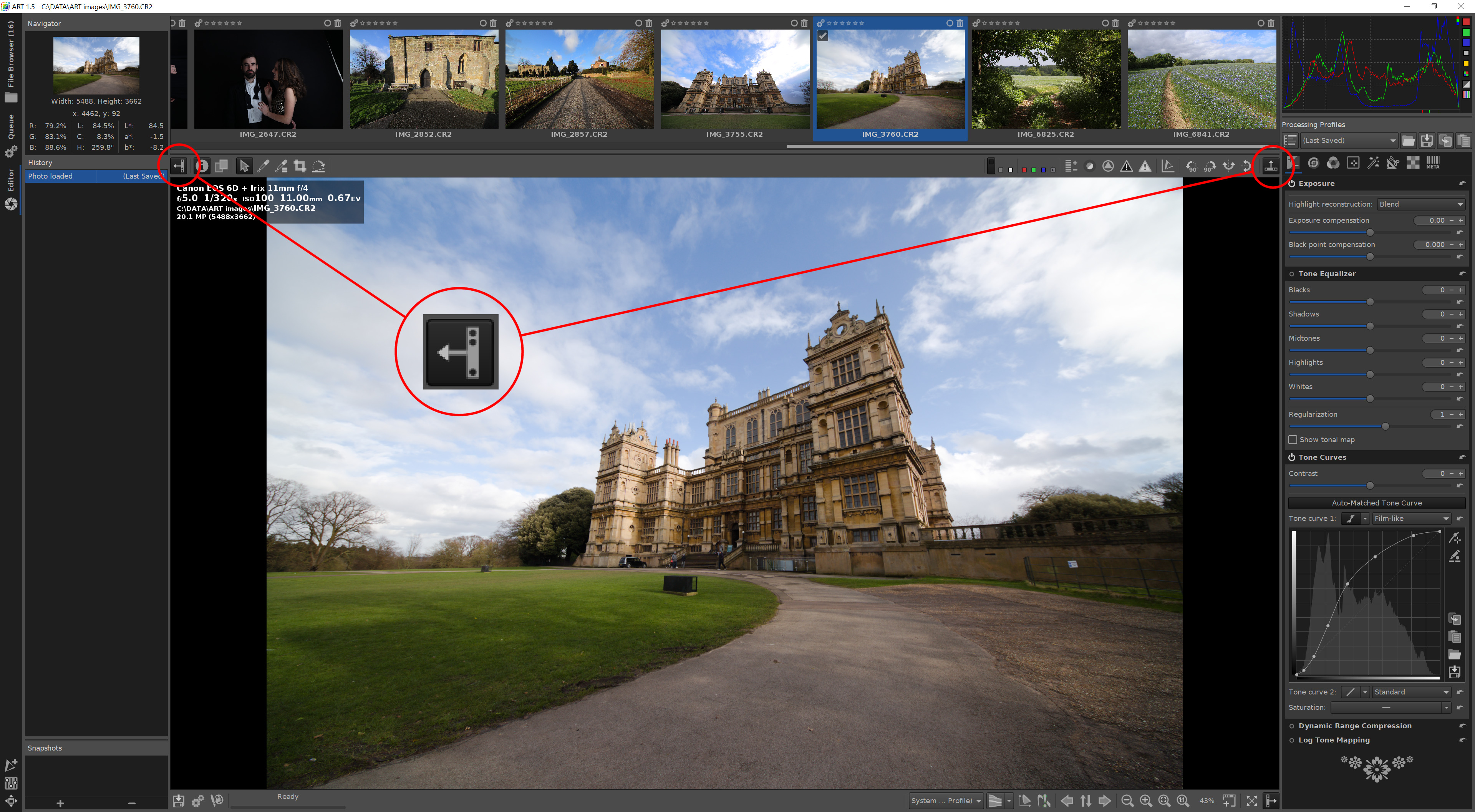Toggle the left panel visibility icon
The width and height of the screenshot is (1475, 812).
tap(179, 166)
